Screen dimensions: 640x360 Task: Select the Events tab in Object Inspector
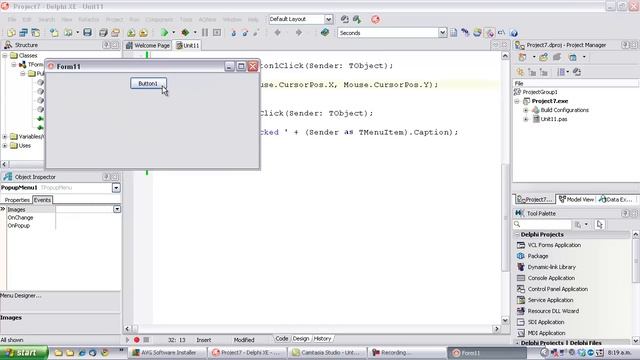click(42, 200)
